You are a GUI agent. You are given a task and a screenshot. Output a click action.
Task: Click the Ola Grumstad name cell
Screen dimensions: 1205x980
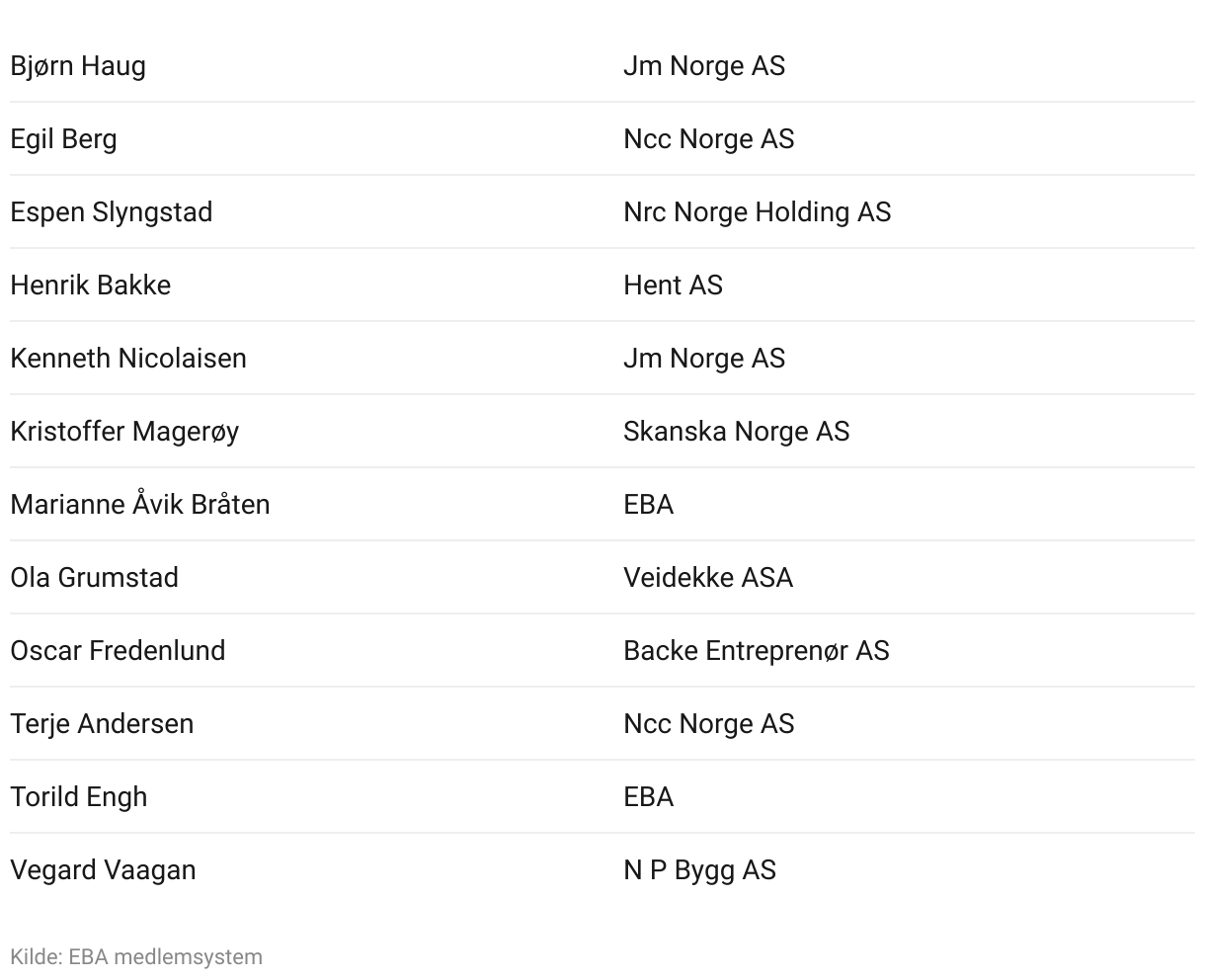click(95, 578)
